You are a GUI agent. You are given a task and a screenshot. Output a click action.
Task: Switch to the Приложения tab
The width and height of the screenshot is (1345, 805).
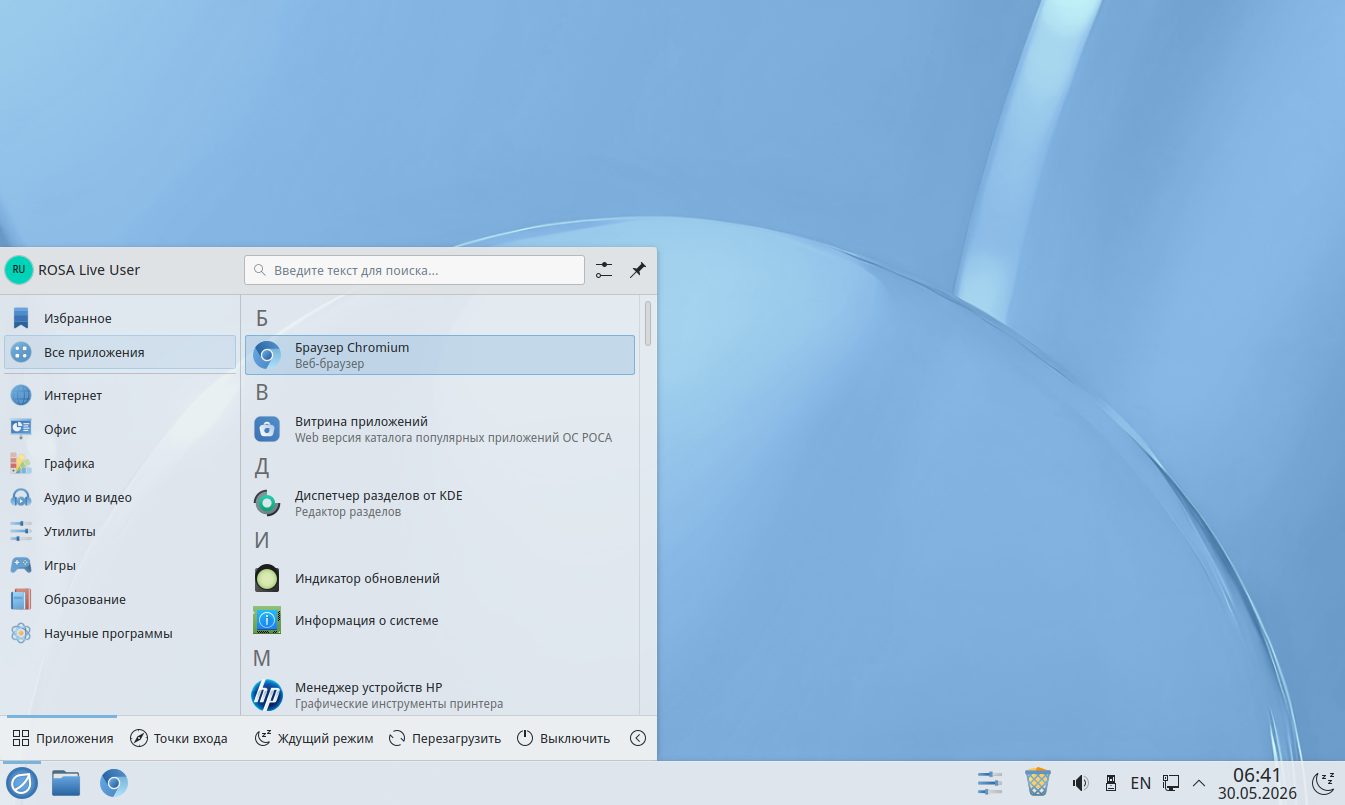click(63, 738)
